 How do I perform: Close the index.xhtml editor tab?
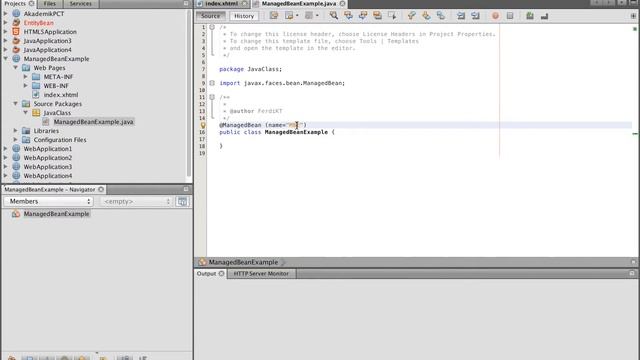pyautogui.click(x=244, y=4)
